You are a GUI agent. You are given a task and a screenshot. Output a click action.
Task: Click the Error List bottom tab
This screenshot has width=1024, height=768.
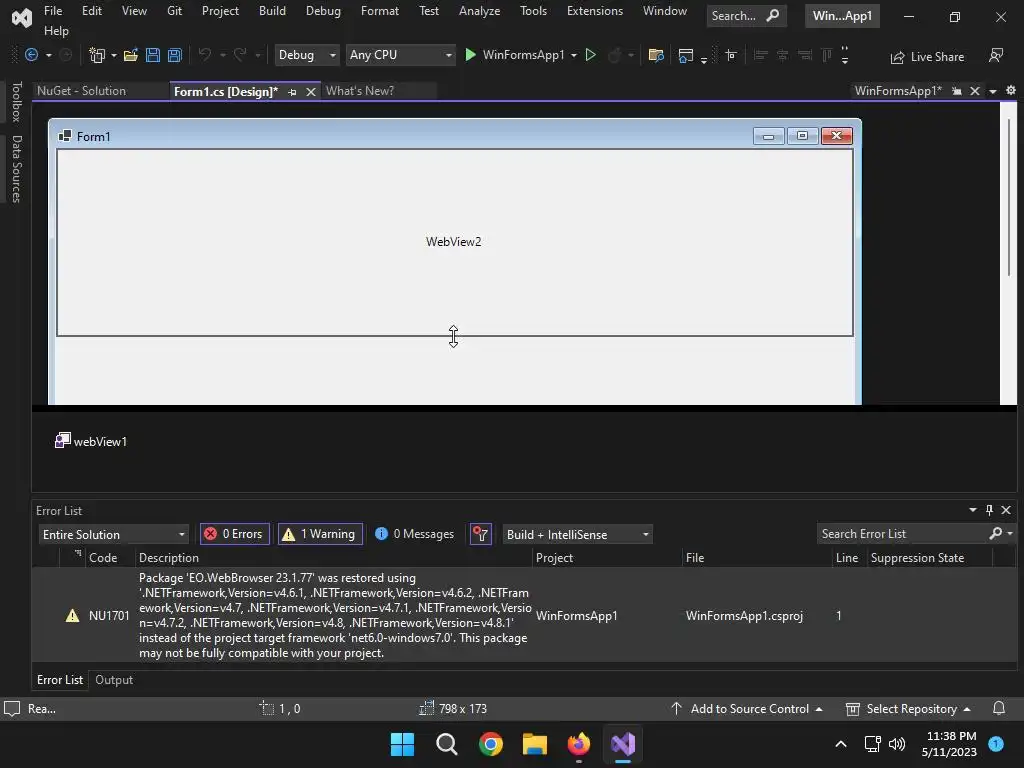pos(59,680)
